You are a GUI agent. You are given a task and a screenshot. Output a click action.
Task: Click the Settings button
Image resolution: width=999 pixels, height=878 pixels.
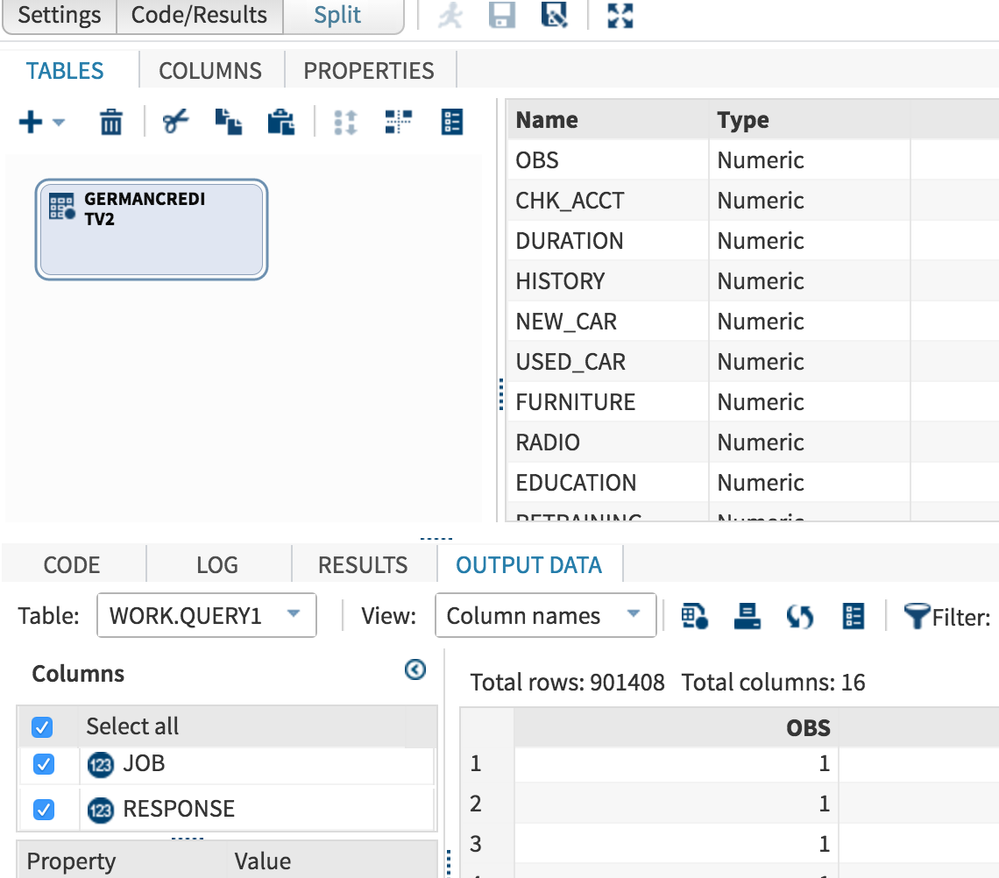coord(59,16)
